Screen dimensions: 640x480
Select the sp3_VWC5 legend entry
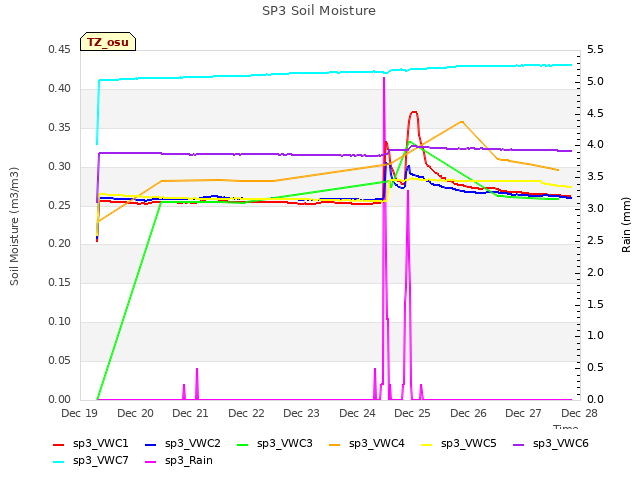tap(459, 444)
